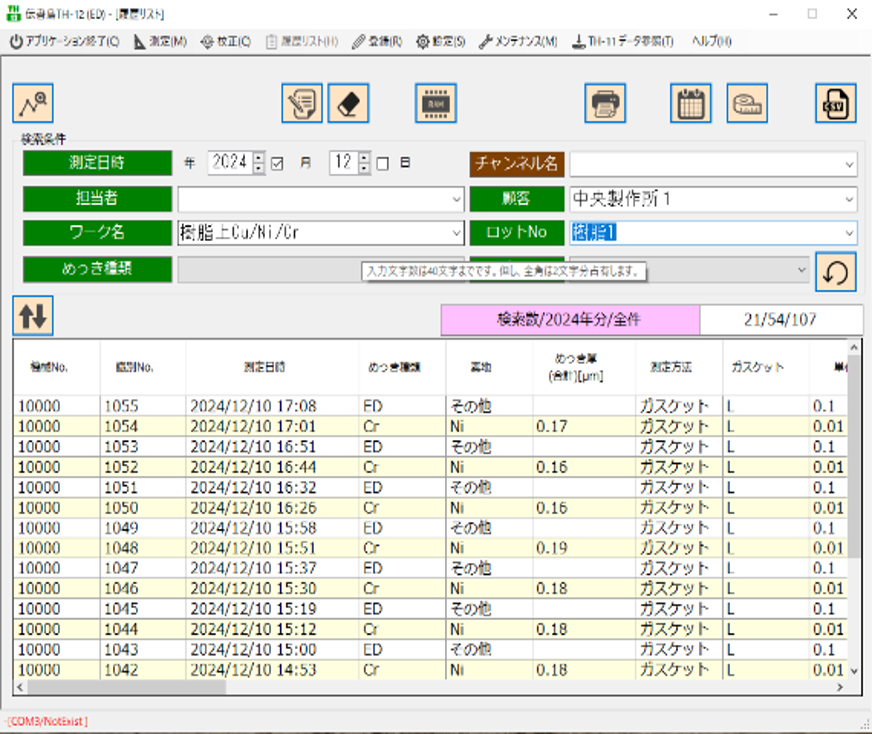872x734 pixels.
Task: Enable the day filter checkbox
Action: tap(383, 163)
